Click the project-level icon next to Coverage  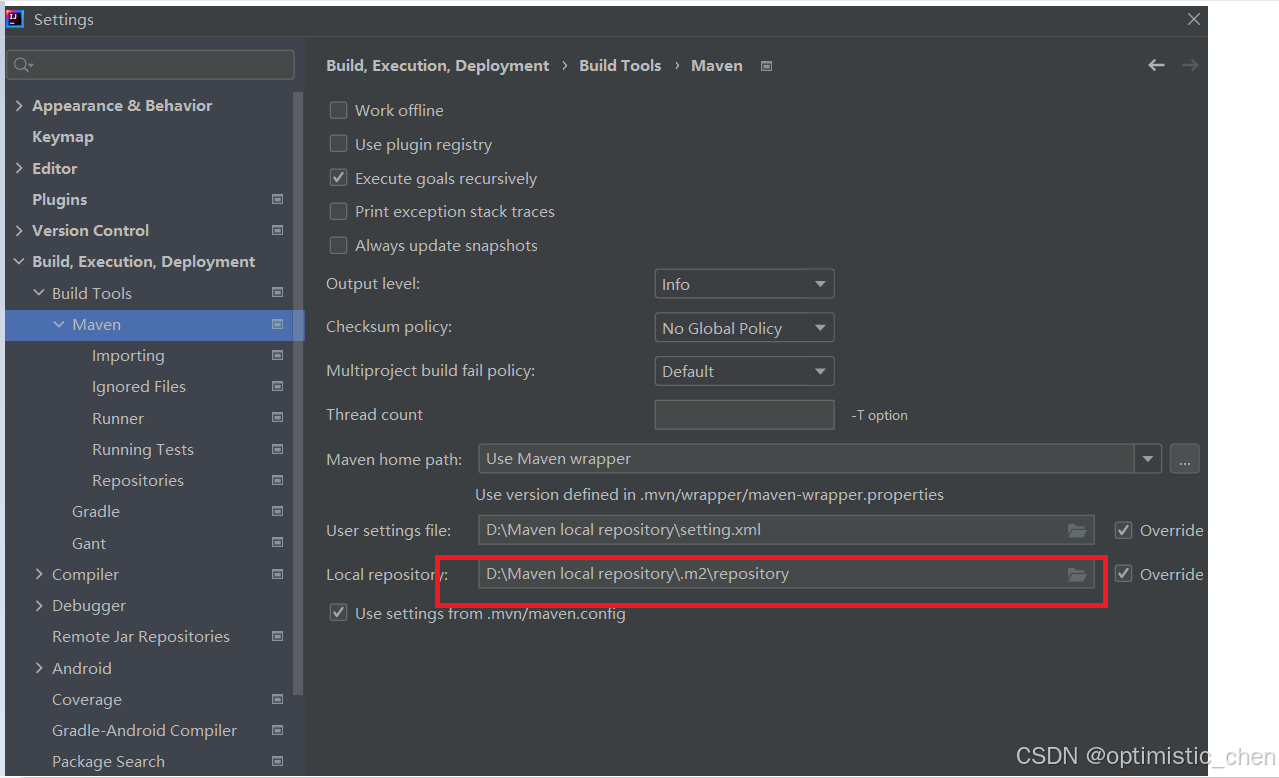278,699
